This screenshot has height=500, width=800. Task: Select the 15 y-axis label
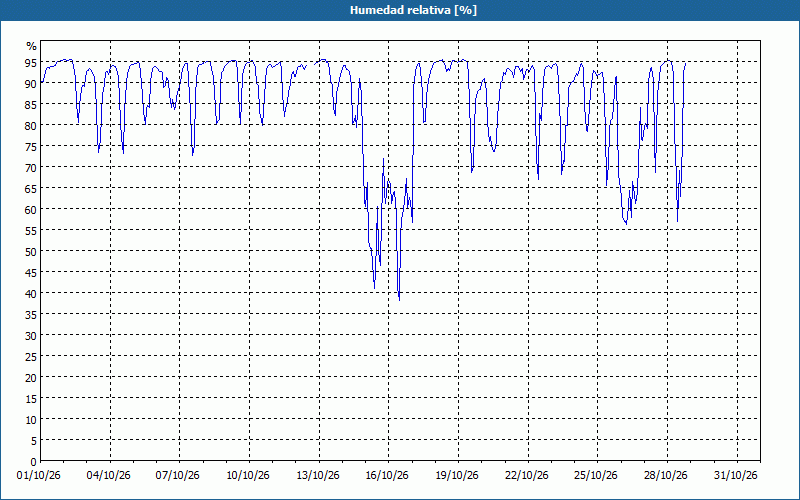pos(31,398)
